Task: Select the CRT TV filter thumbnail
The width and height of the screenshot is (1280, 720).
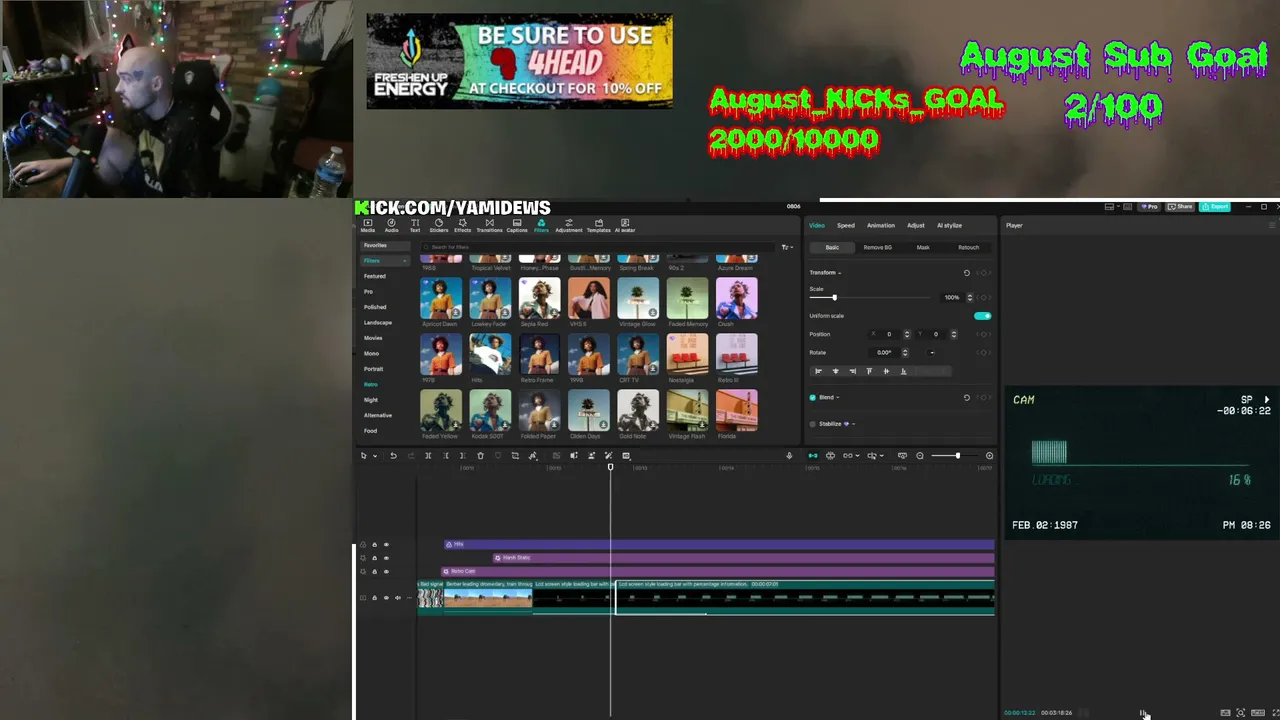Action: point(638,355)
